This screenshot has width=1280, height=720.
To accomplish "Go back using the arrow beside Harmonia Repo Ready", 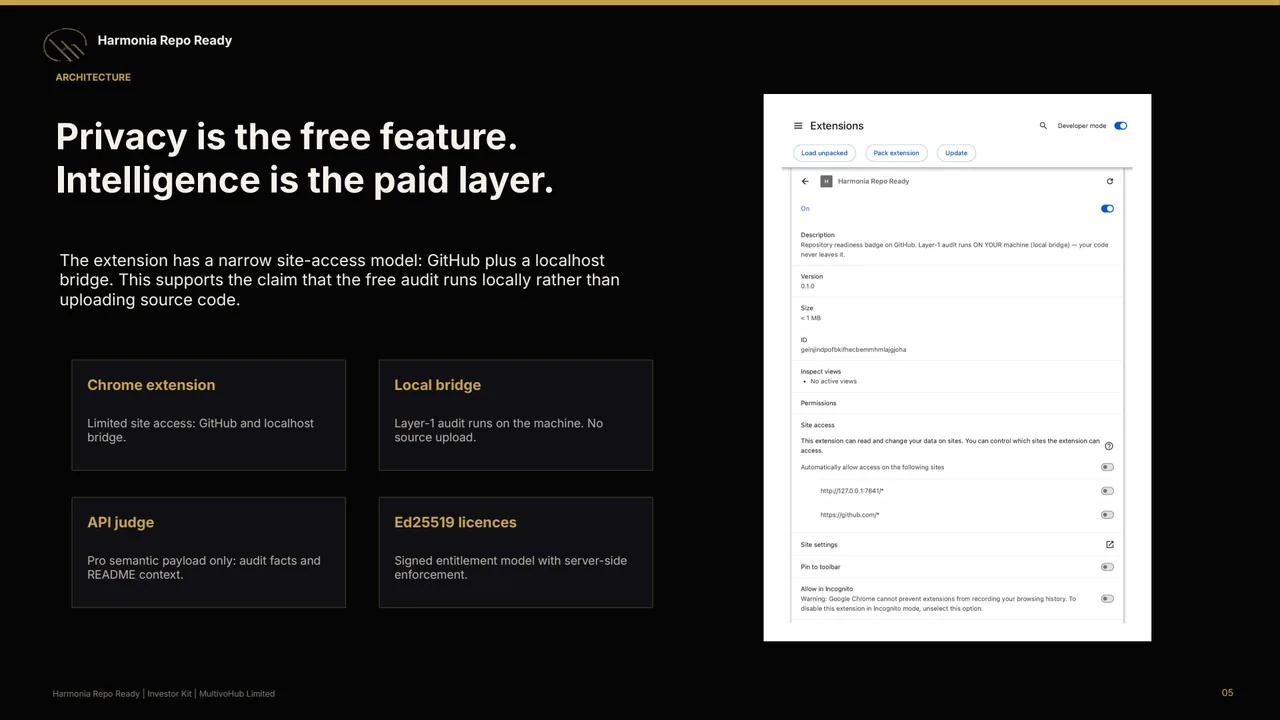I will coord(805,181).
